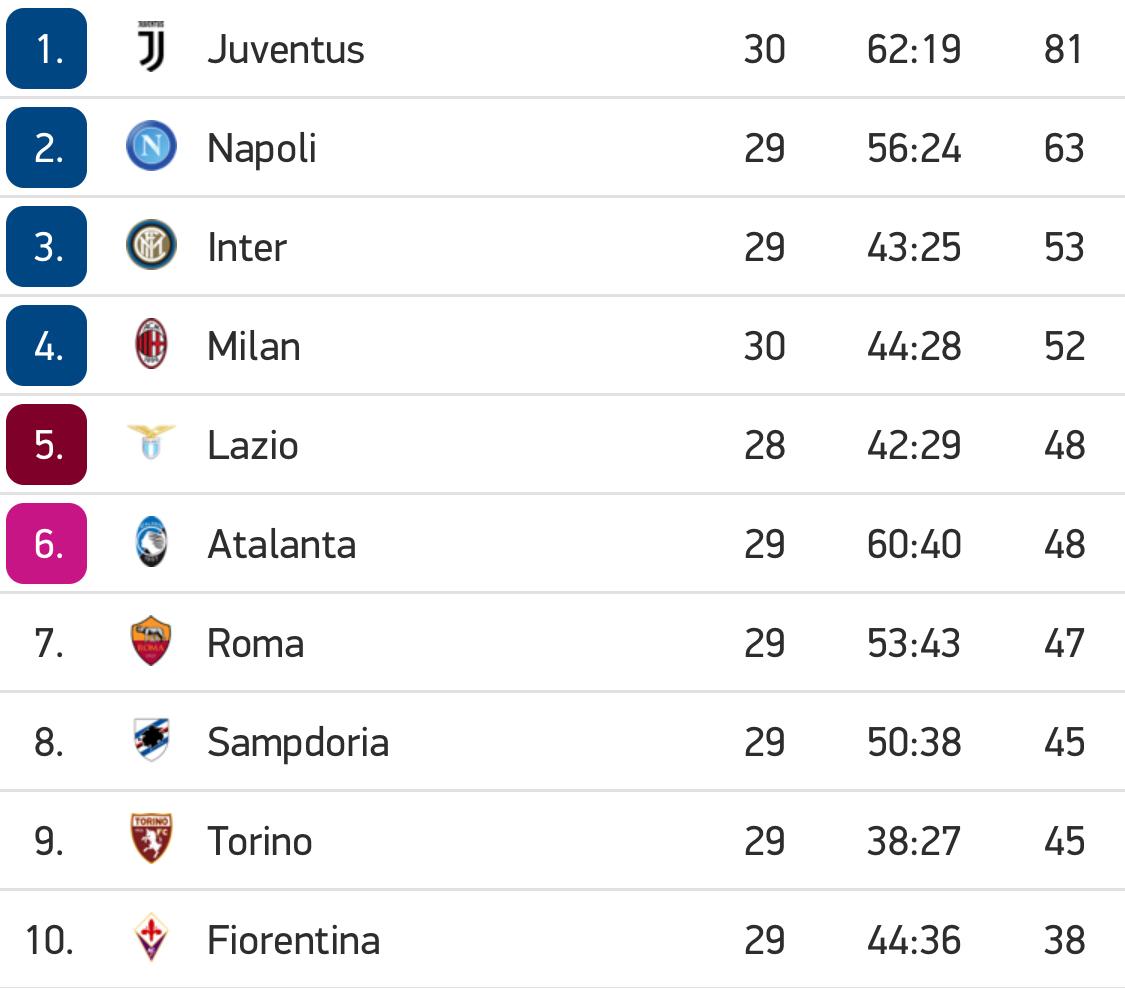This screenshot has width=1125, height=988.
Task: Click the blue position 1 badge
Action: tap(47, 49)
